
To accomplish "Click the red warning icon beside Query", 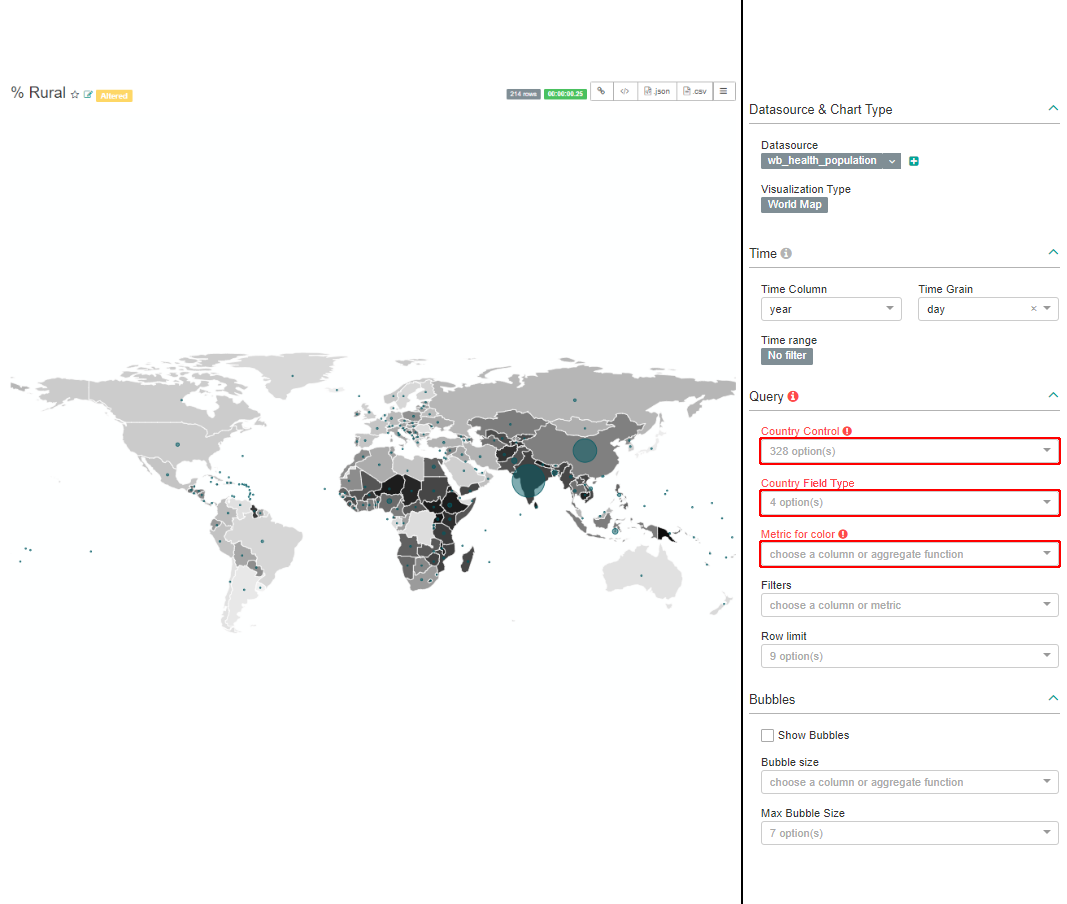I will [x=793, y=397].
